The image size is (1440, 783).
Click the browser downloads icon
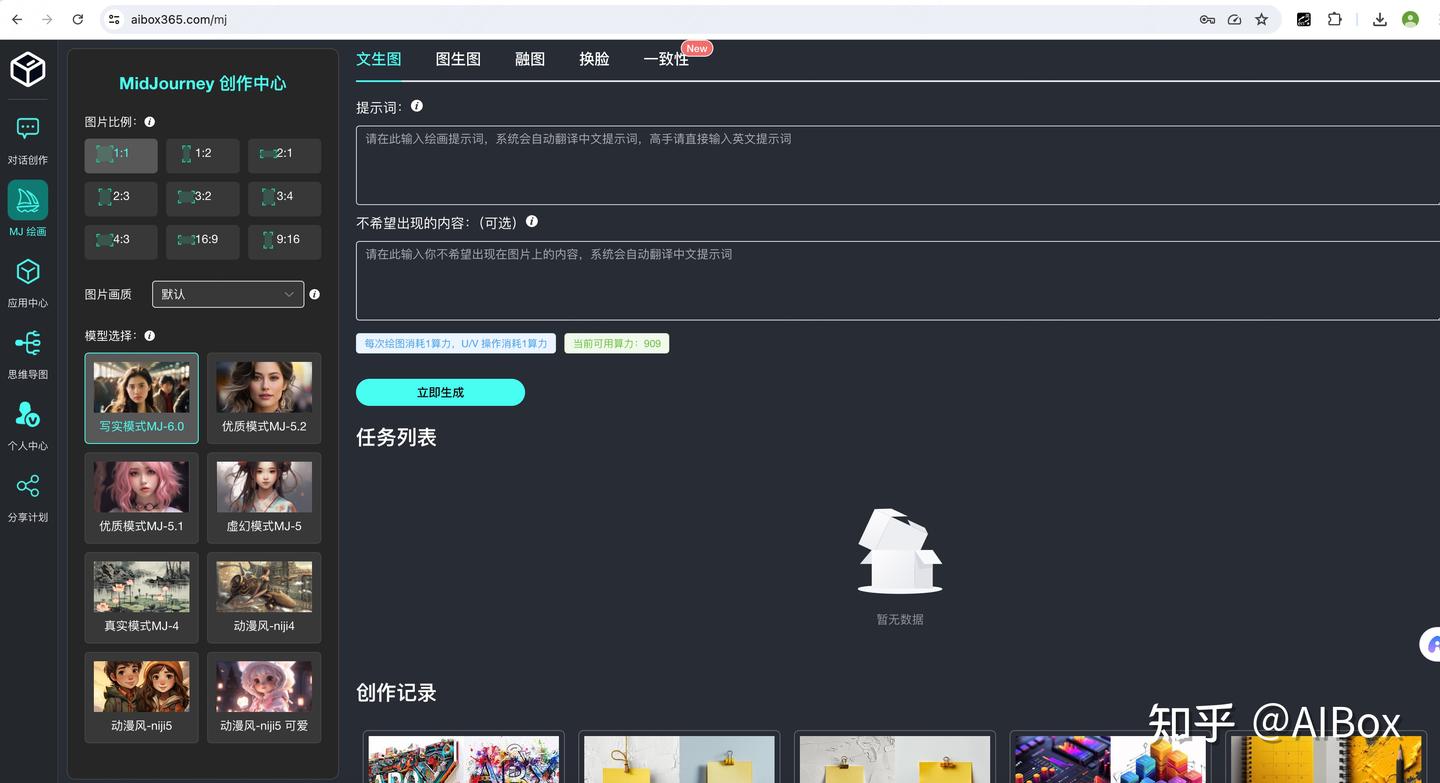point(1379,18)
